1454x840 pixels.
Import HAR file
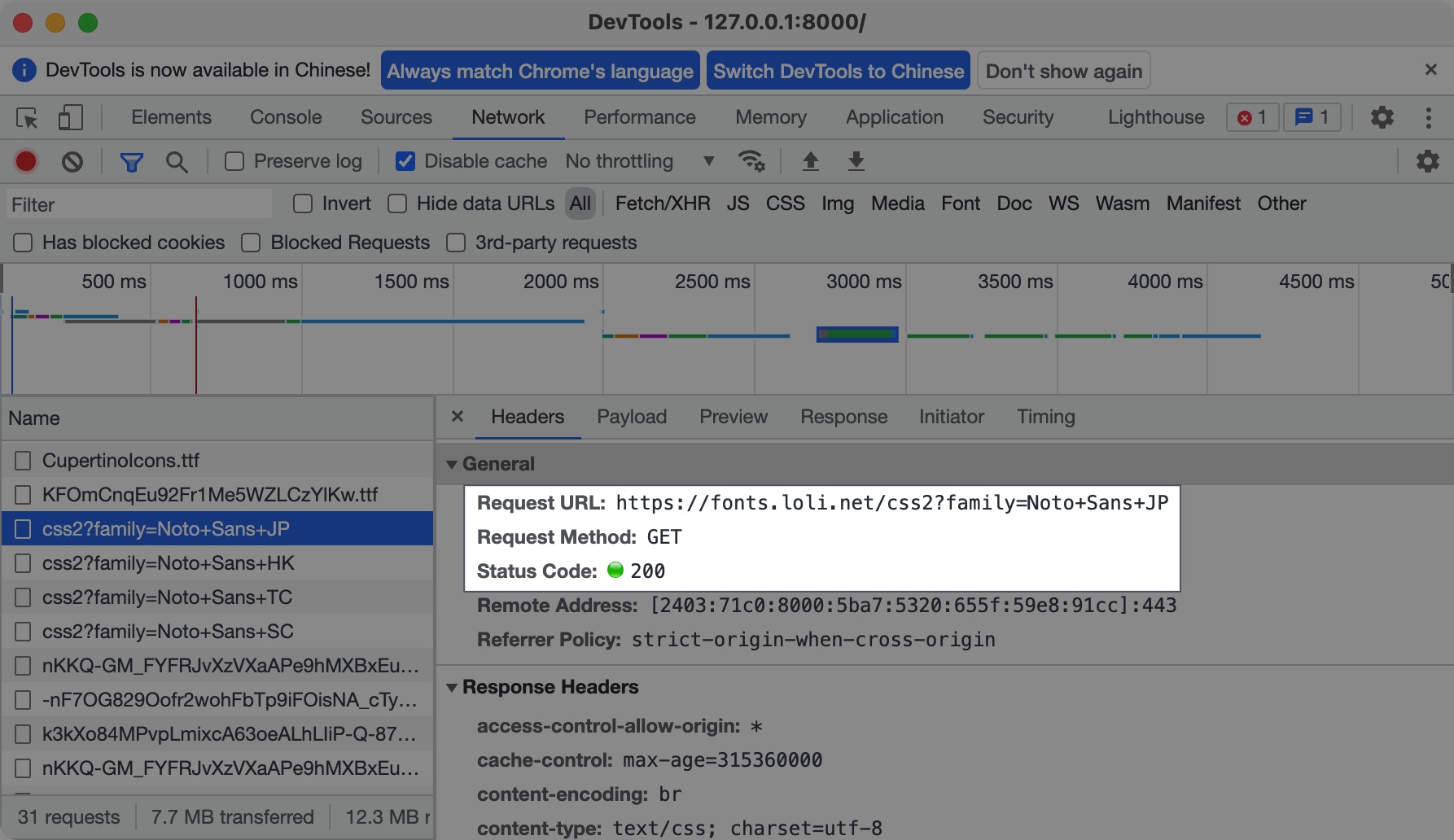[811, 161]
